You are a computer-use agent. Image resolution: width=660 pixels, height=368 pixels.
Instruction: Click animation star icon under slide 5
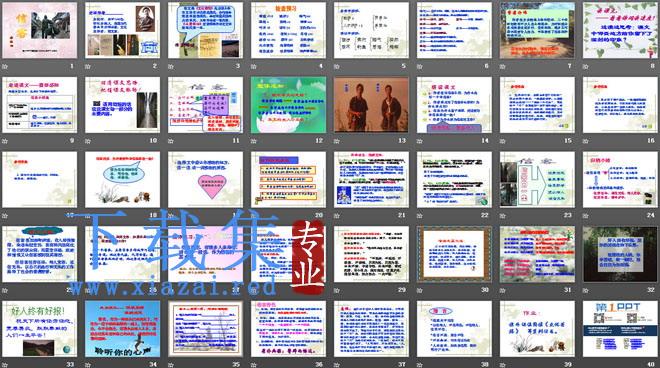click(337, 66)
